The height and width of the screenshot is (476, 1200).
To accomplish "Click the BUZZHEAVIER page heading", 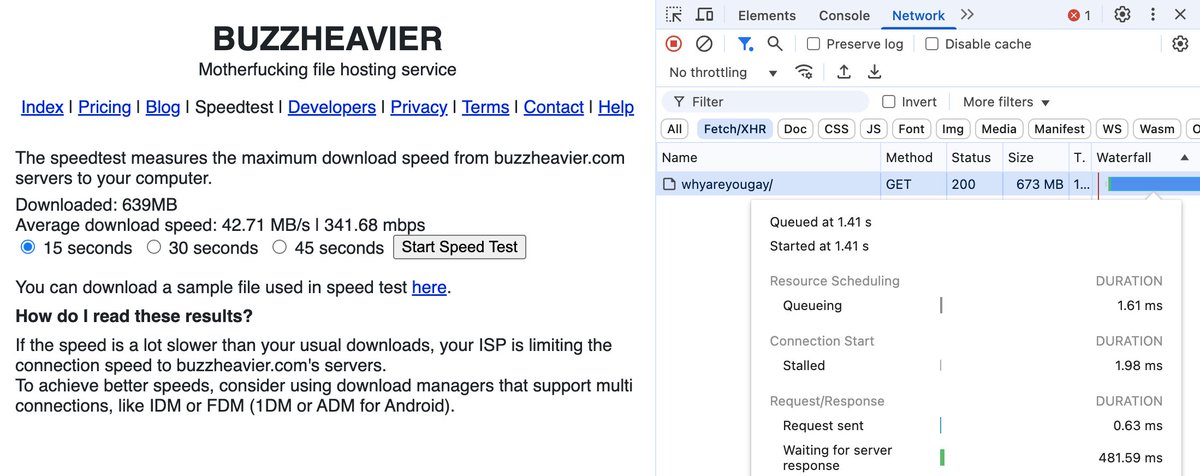I will coord(327,39).
